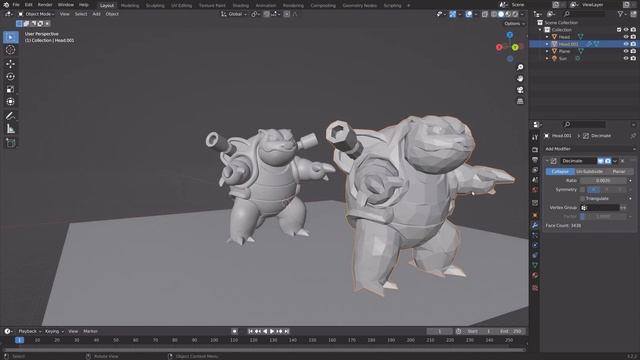This screenshot has height=360, width=640.
Task: Click the green Y axis gizmo
Action: pos(515,47)
